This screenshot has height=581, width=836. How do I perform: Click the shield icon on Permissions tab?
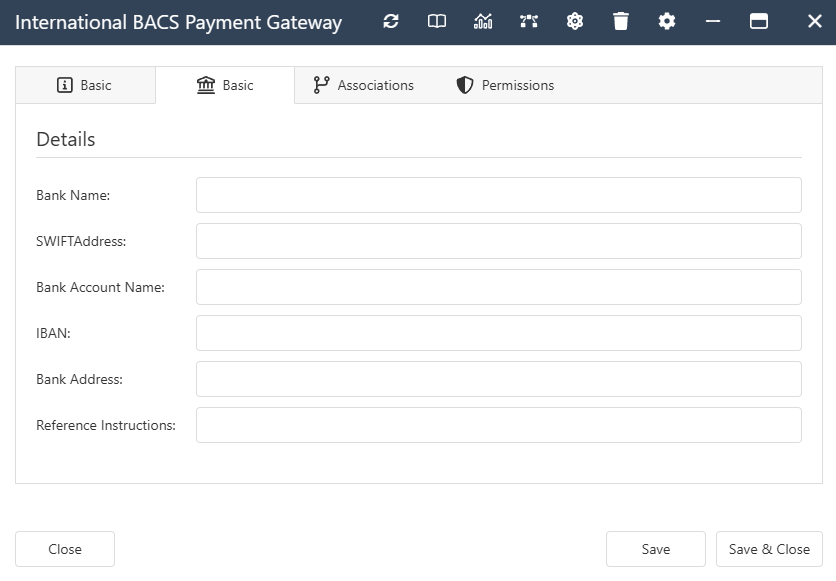coord(464,85)
